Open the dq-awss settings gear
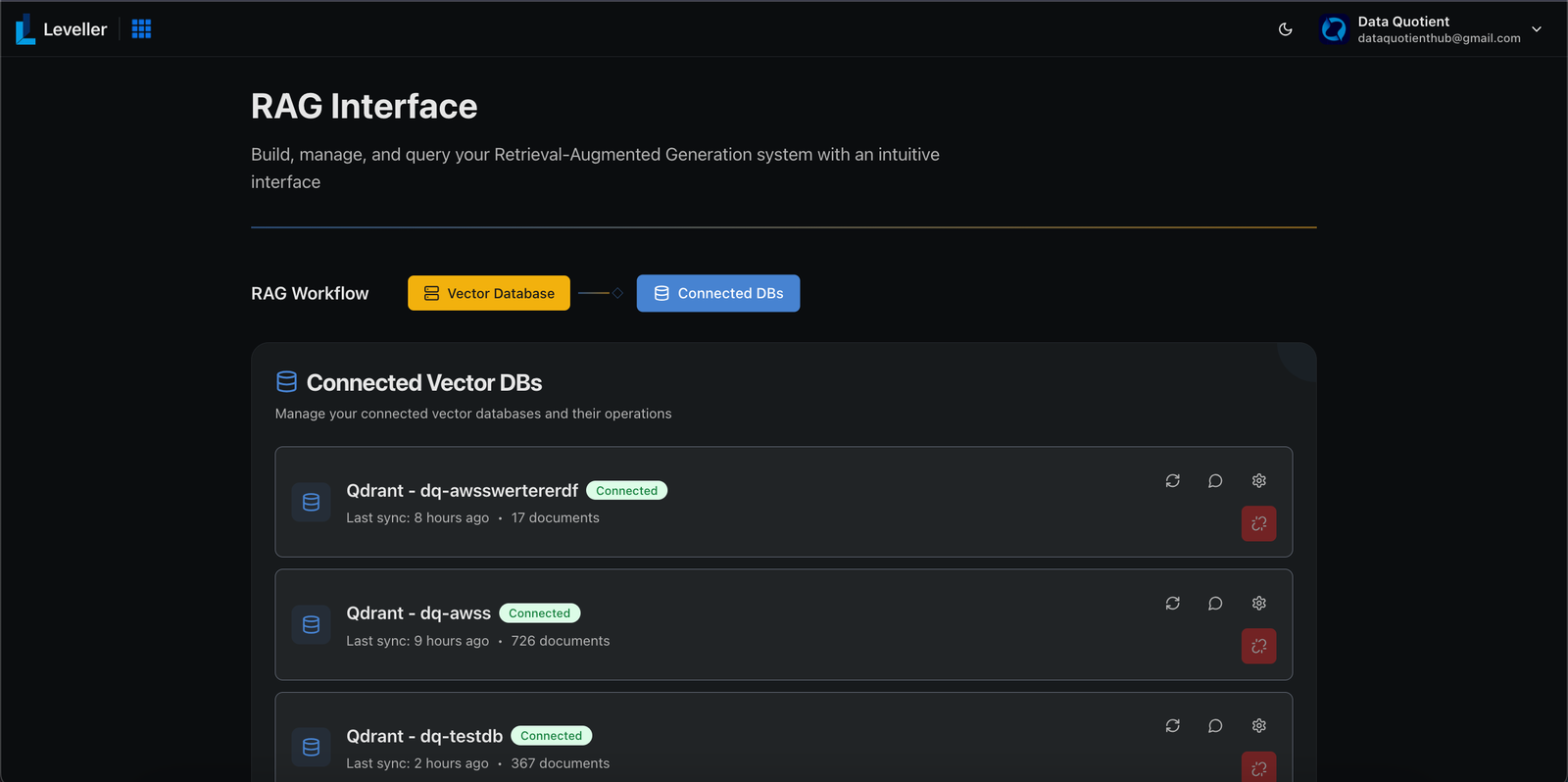The width and height of the screenshot is (1568, 782). tap(1259, 604)
